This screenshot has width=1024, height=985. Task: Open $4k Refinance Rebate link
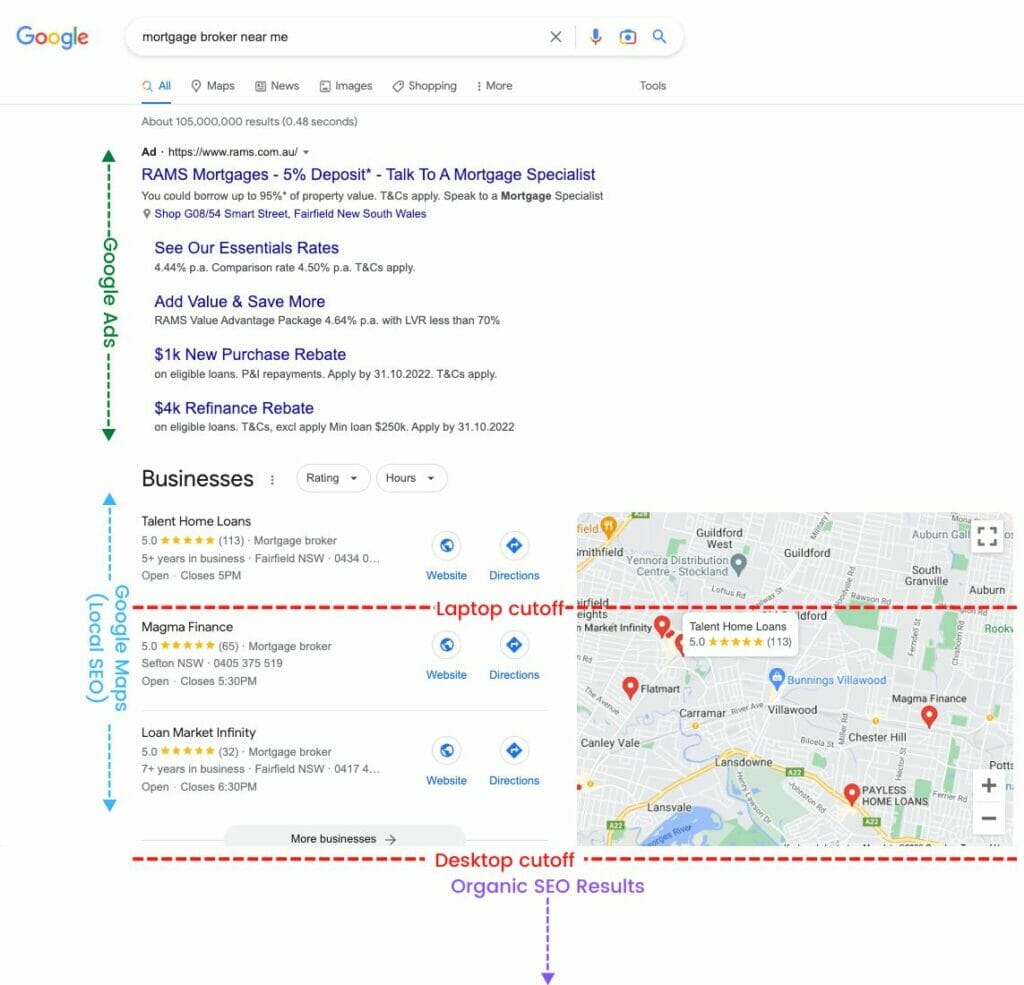234,408
